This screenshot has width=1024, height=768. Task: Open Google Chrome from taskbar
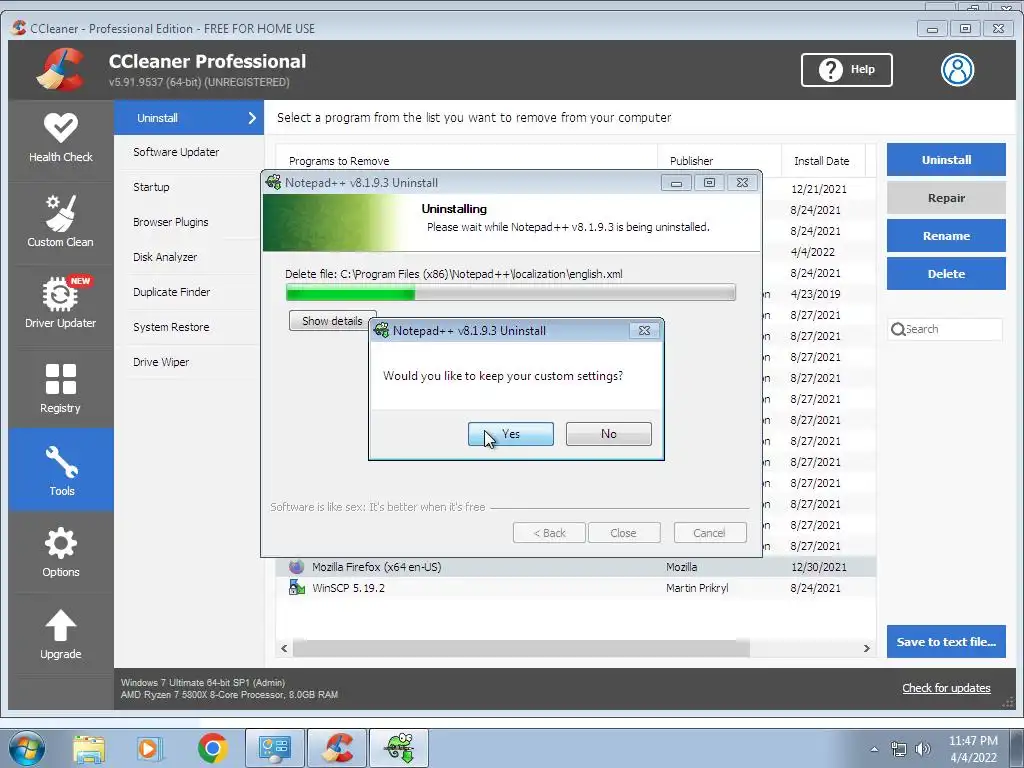pos(212,748)
